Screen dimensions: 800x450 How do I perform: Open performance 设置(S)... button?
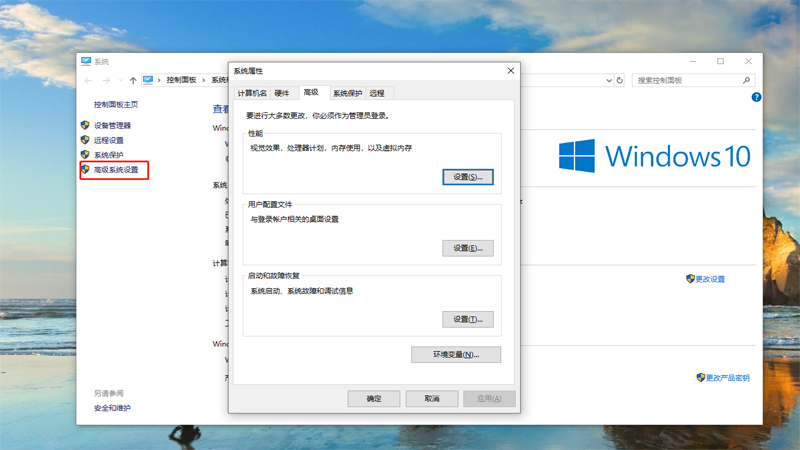coord(468,177)
